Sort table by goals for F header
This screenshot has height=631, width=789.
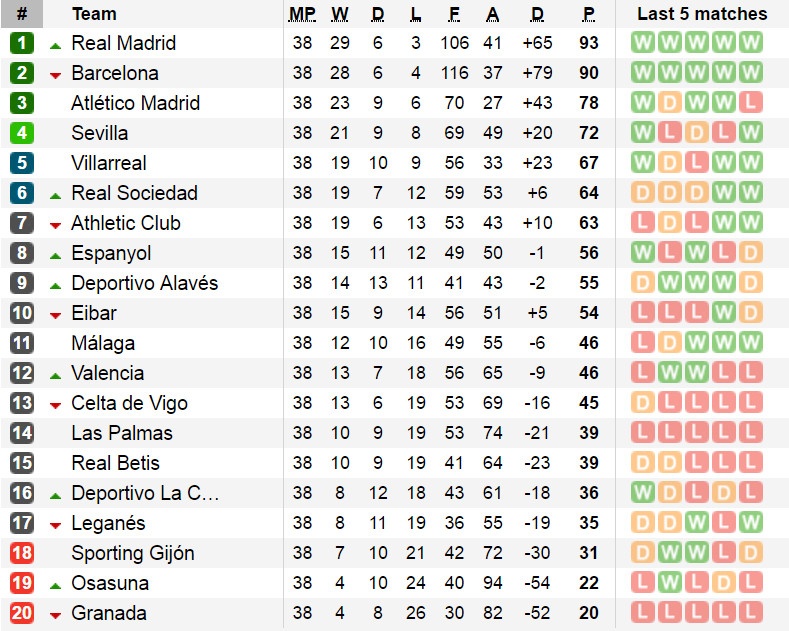point(454,14)
